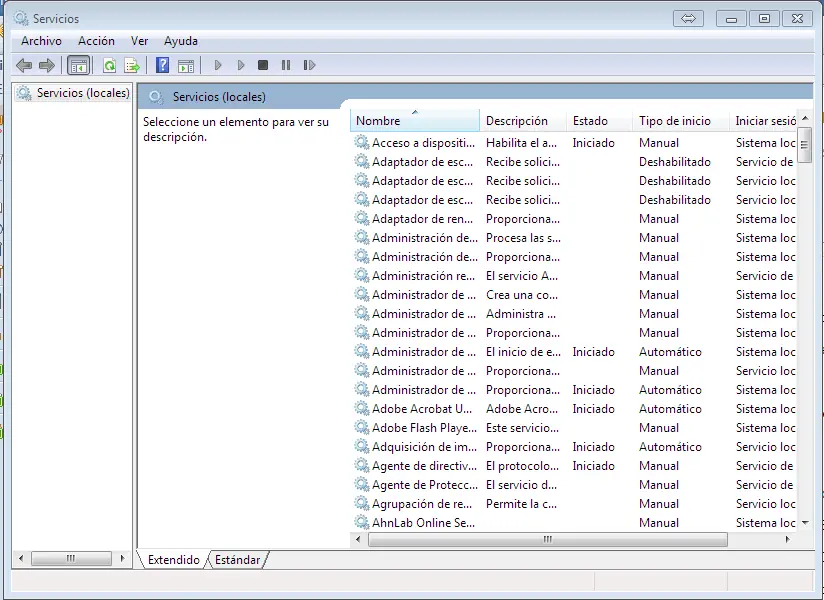The height and width of the screenshot is (600, 824).
Task: Click the services list horizontal scrollbar thumb
Action: 548,540
